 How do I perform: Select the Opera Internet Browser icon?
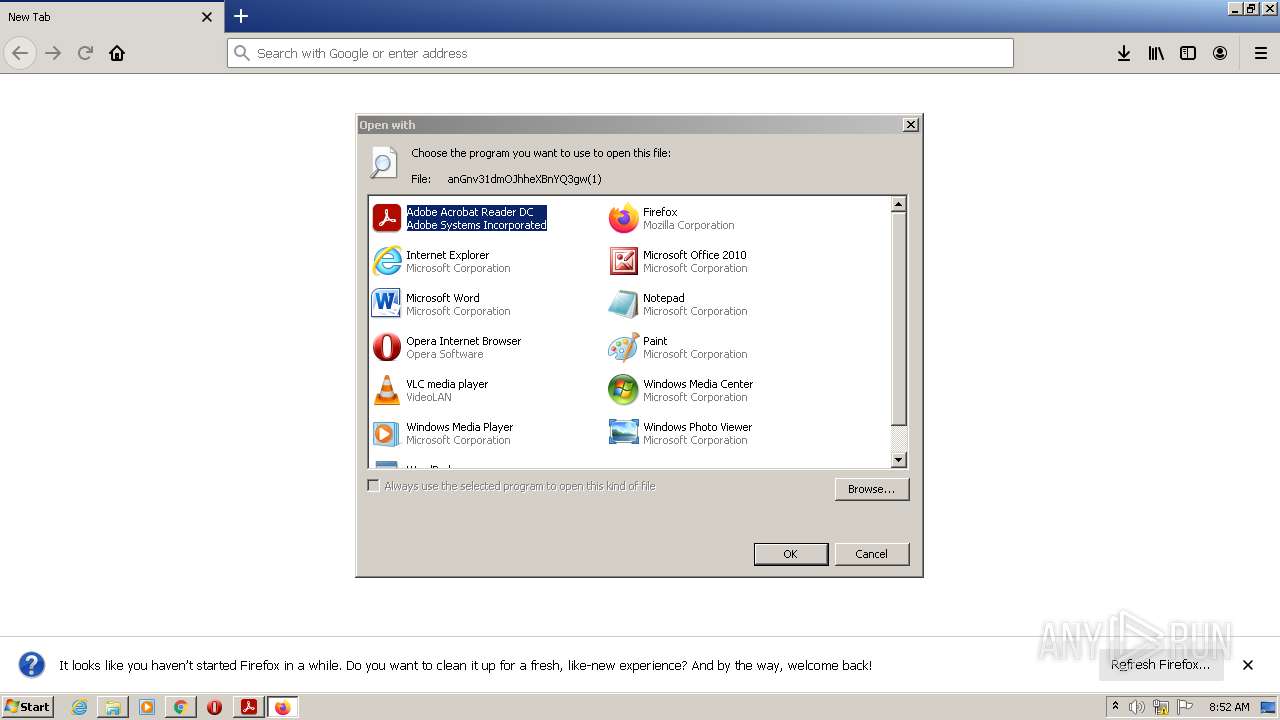click(x=386, y=347)
